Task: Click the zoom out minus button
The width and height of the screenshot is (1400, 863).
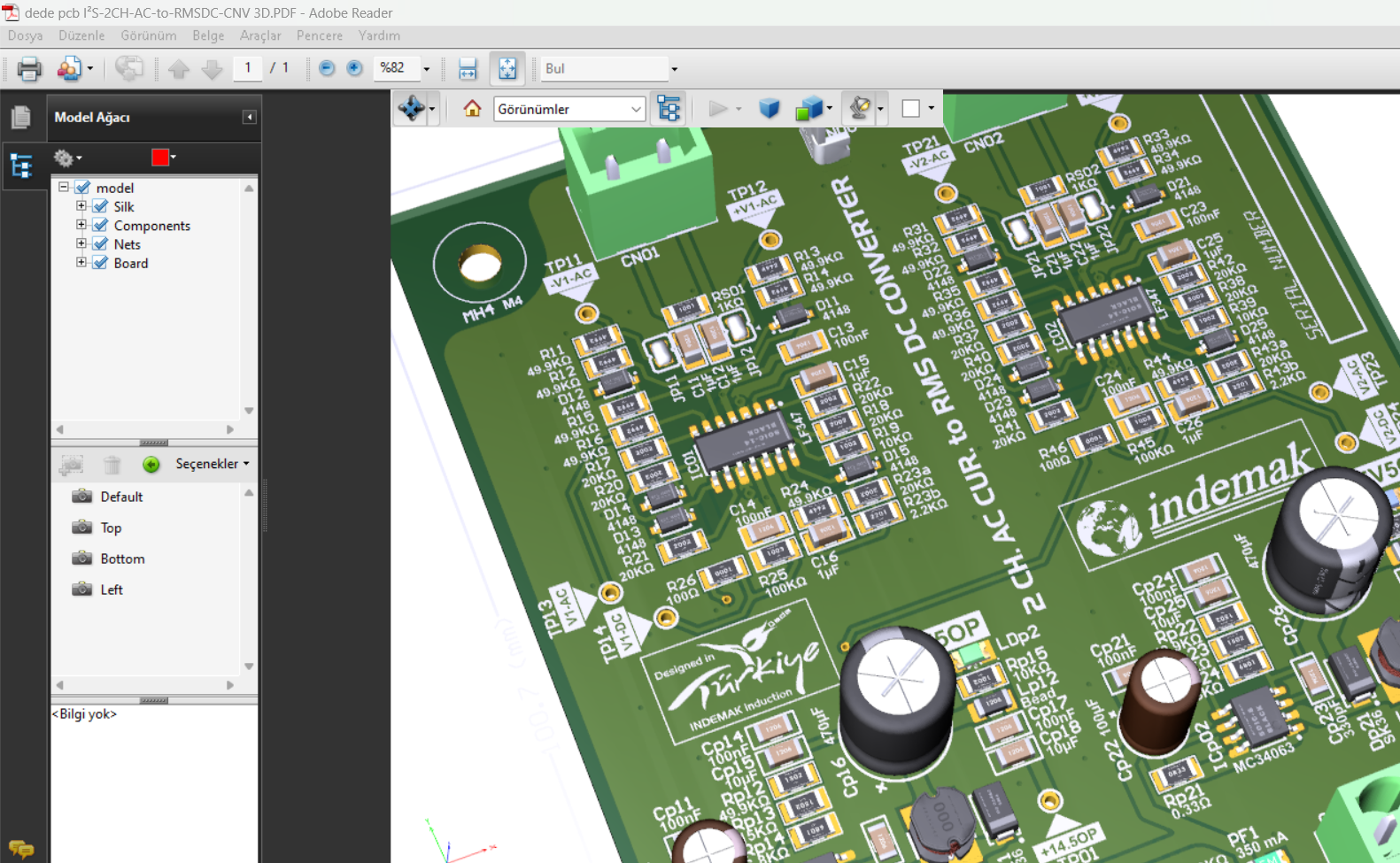Action: (327, 68)
